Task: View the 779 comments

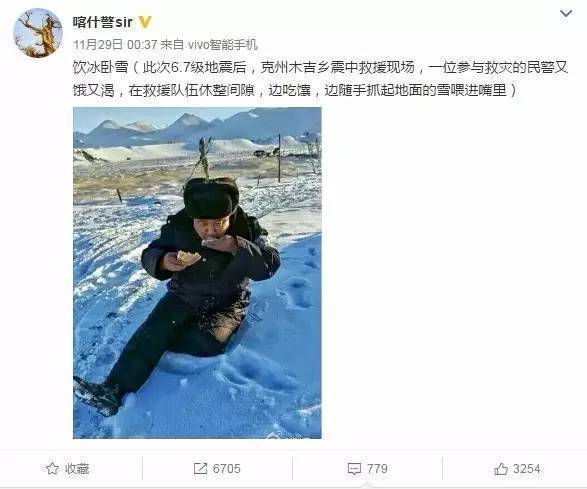Action: point(377,469)
